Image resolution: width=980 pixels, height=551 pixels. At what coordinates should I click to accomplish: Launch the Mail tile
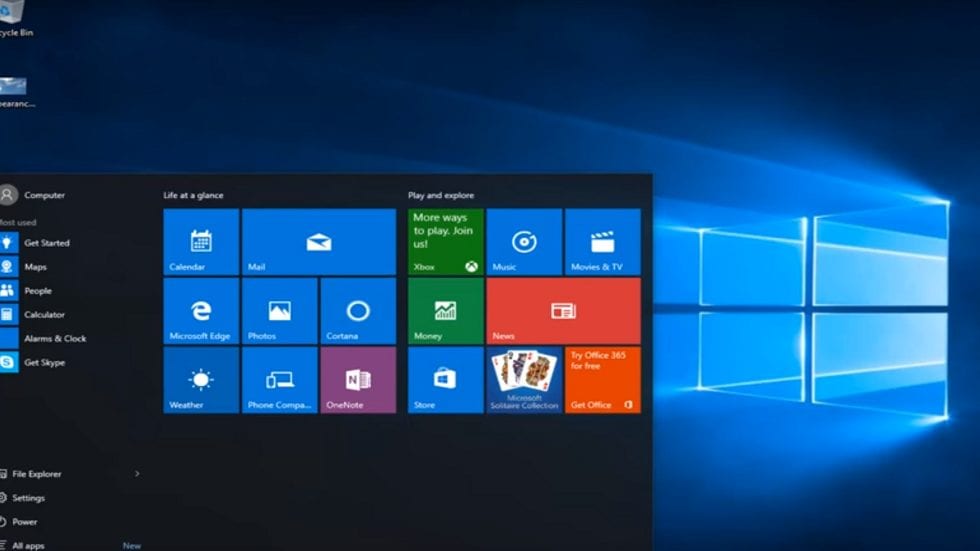click(x=318, y=241)
